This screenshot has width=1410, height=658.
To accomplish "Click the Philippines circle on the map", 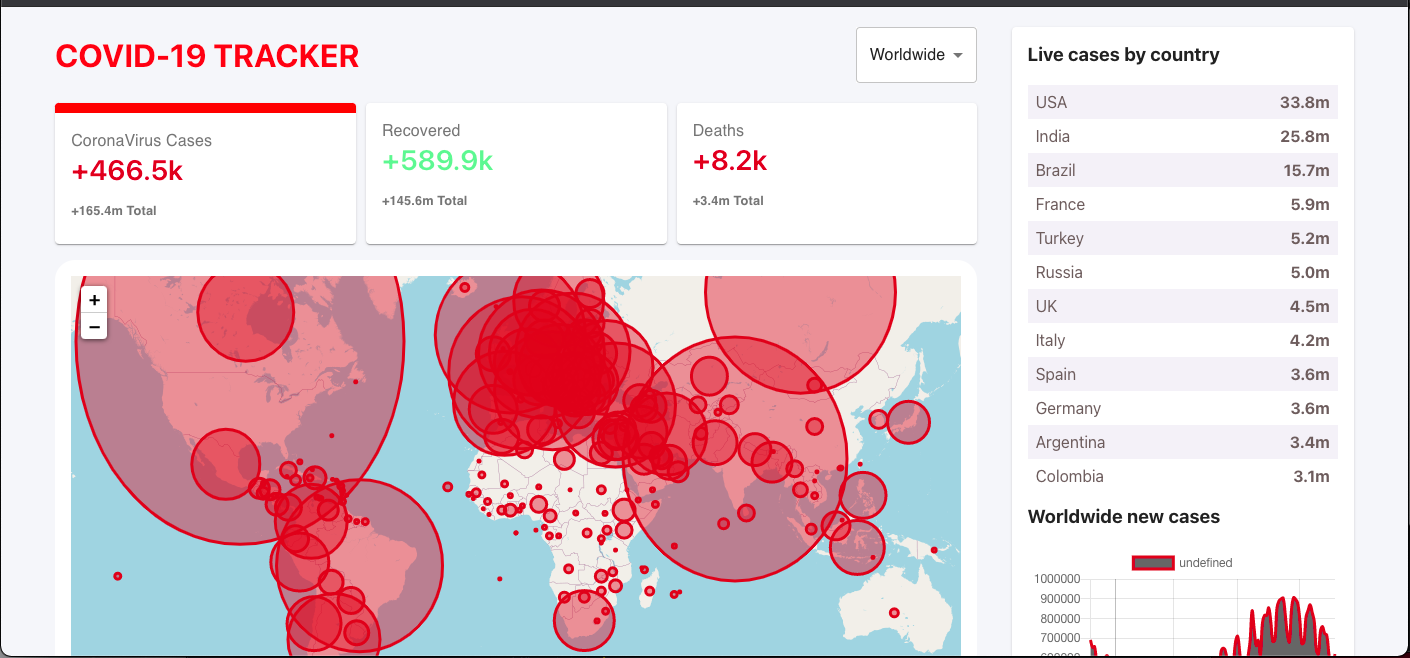I will coord(863,496).
